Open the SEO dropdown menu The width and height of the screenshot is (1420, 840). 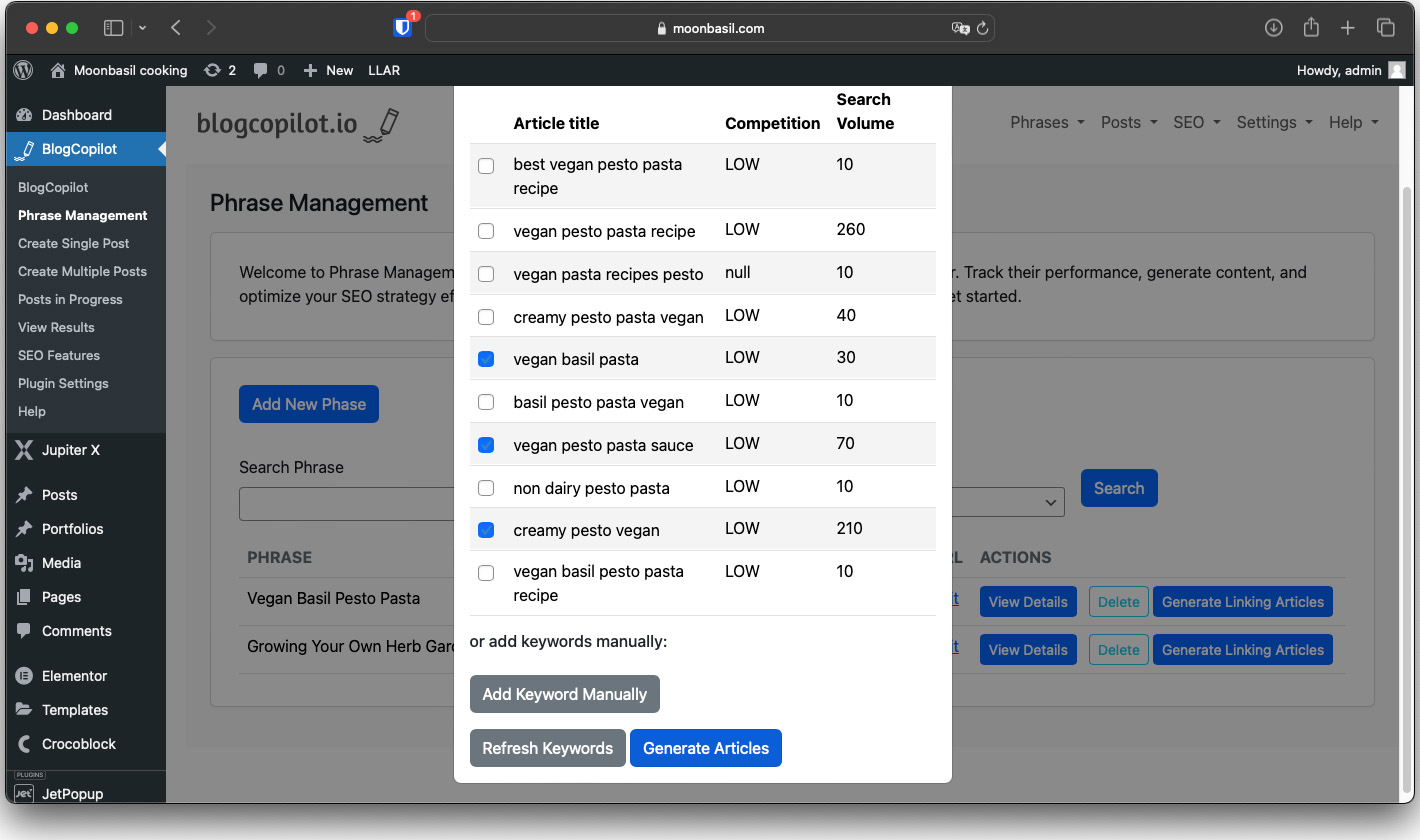[1197, 122]
